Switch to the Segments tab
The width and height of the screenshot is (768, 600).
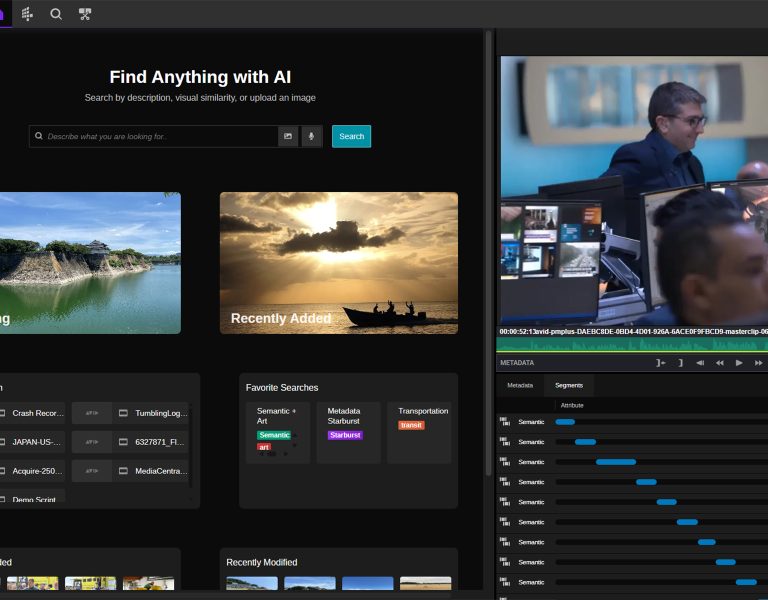pyautogui.click(x=569, y=385)
